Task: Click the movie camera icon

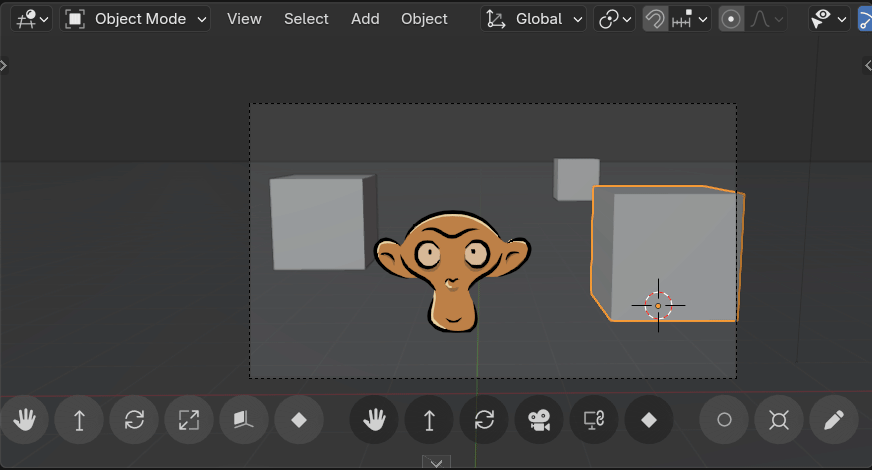Action: (539, 419)
